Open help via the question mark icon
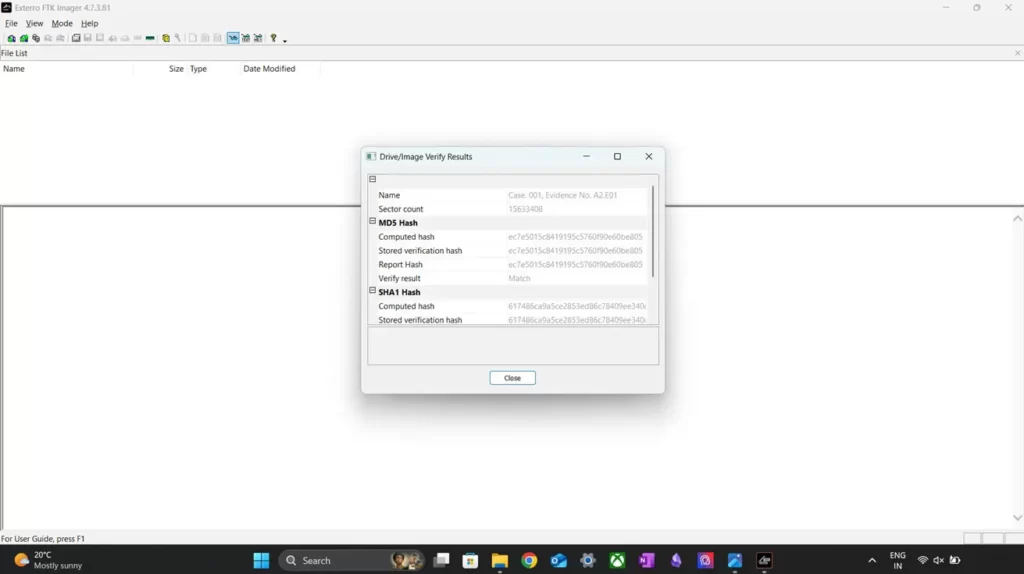 pos(273,38)
